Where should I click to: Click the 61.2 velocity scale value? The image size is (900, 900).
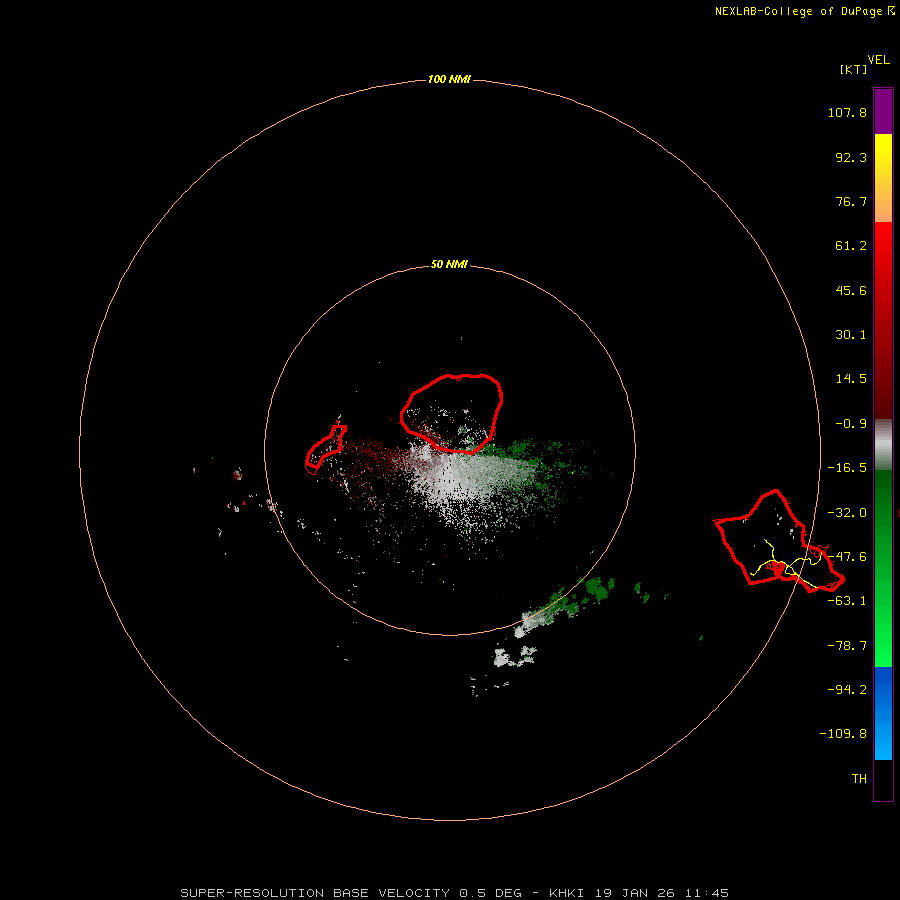tap(851, 246)
